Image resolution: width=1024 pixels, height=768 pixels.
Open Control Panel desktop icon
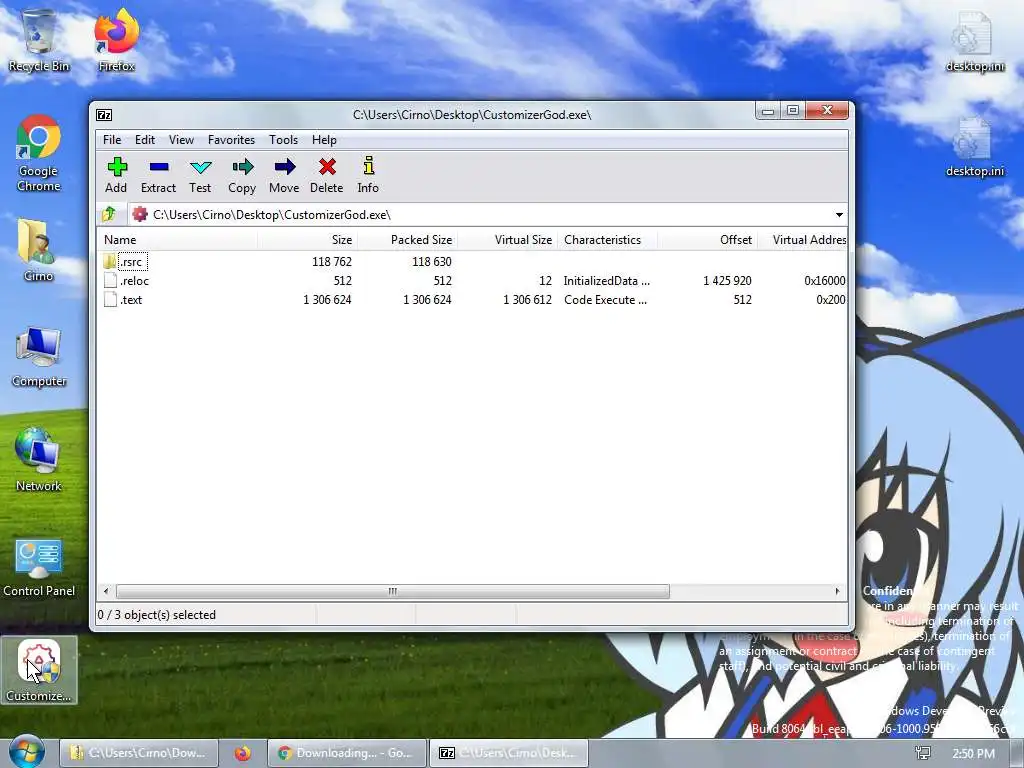(x=39, y=567)
